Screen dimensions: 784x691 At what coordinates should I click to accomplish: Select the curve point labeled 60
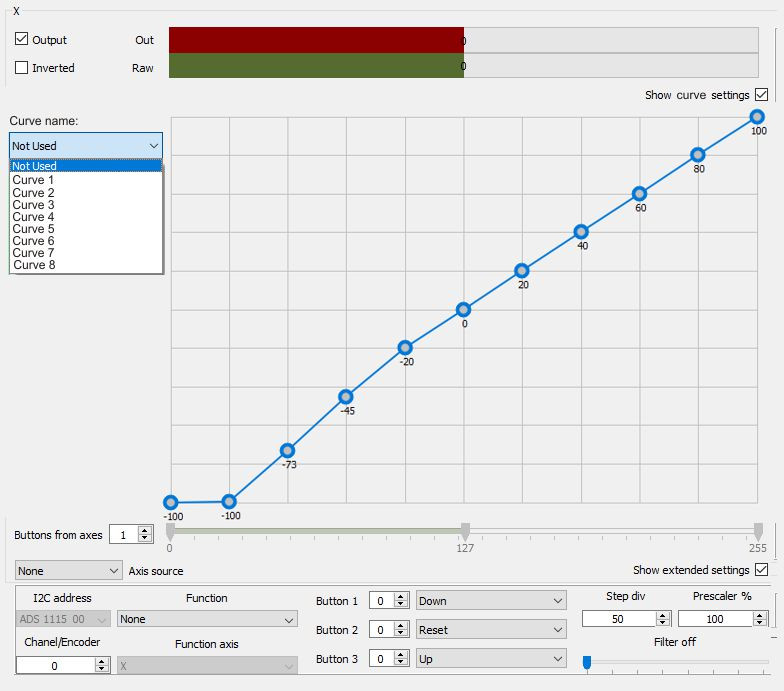coord(639,194)
